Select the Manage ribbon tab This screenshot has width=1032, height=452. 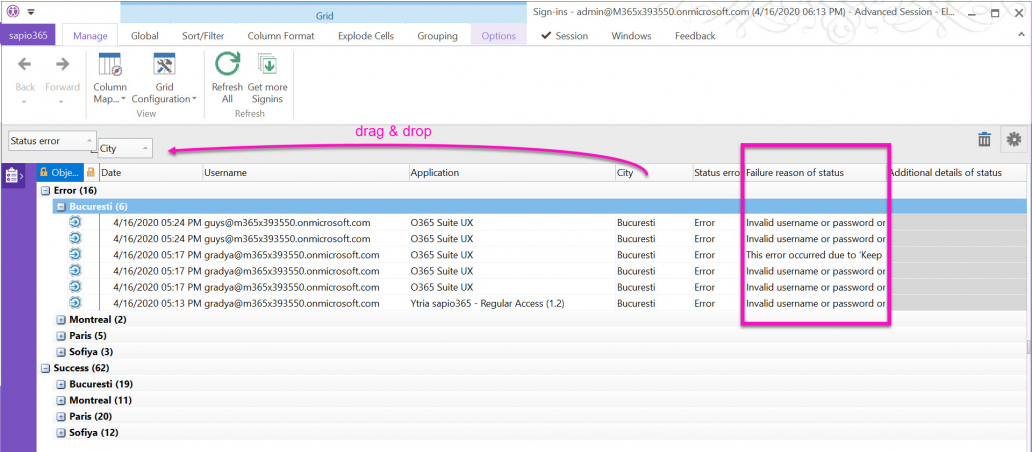pyautogui.click(x=90, y=36)
